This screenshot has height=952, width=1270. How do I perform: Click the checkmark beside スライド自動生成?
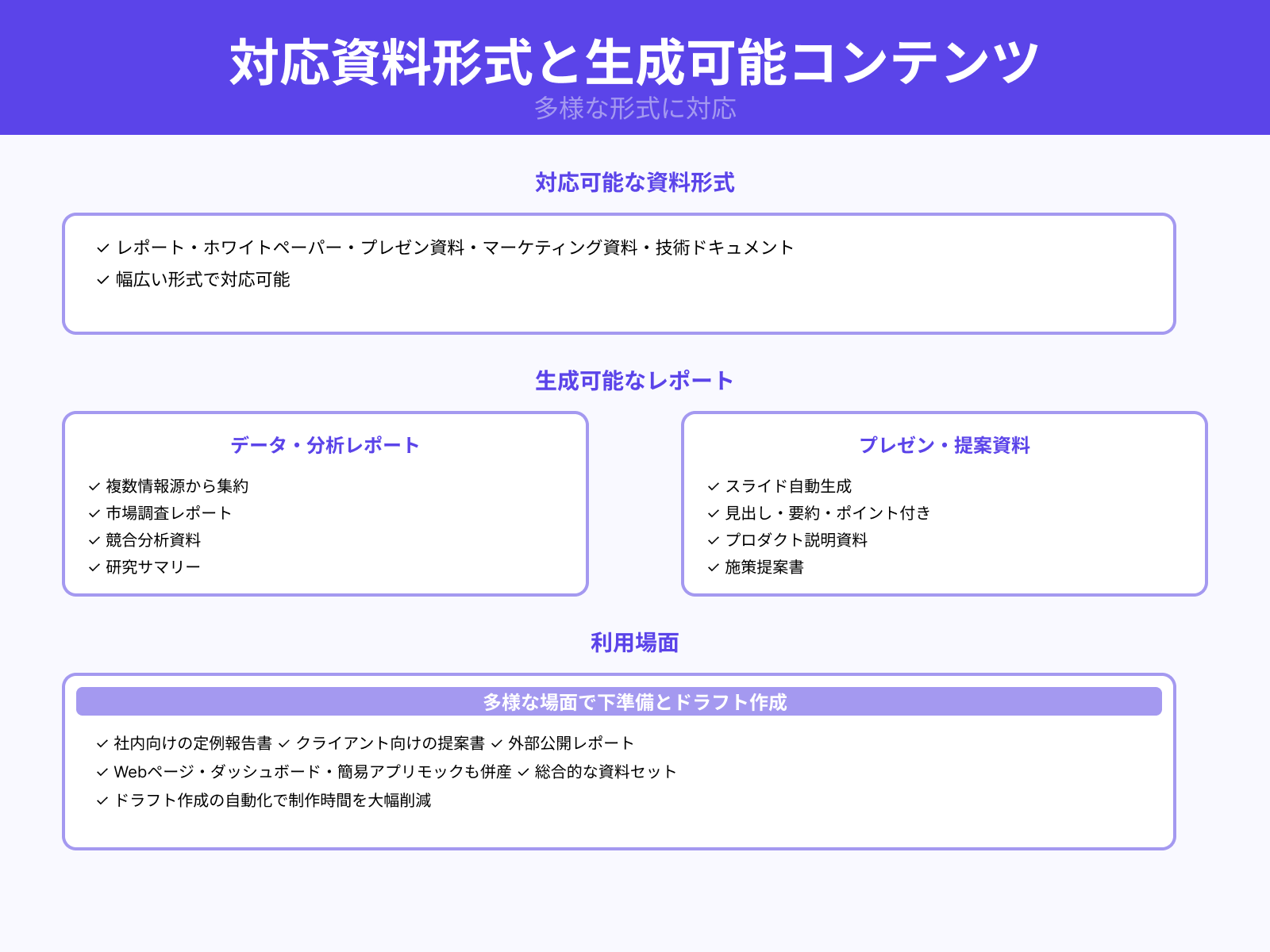pyautogui.click(x=711, y=486)
